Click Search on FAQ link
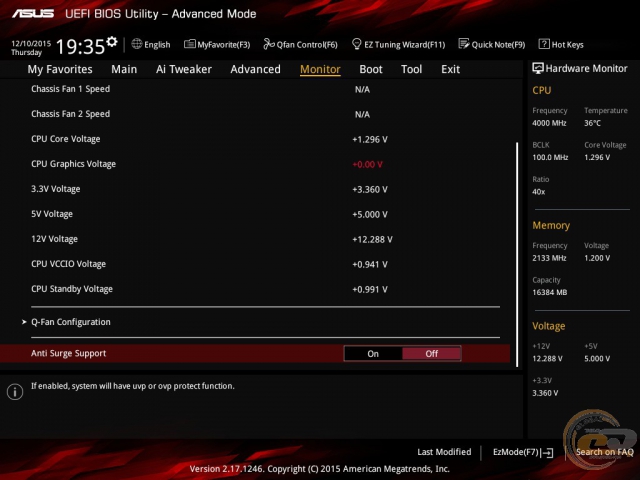This screenshot has height=480, width=640. tap(604, 452)
